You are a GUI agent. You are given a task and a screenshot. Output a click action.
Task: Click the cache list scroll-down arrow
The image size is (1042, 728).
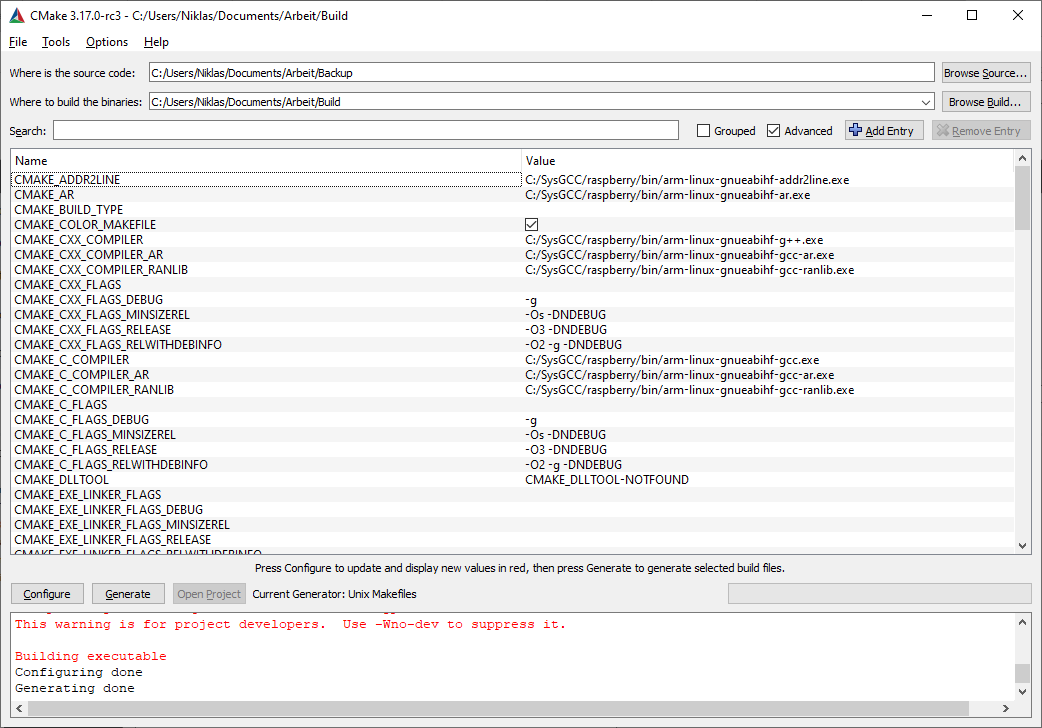tap(1022, 546)
